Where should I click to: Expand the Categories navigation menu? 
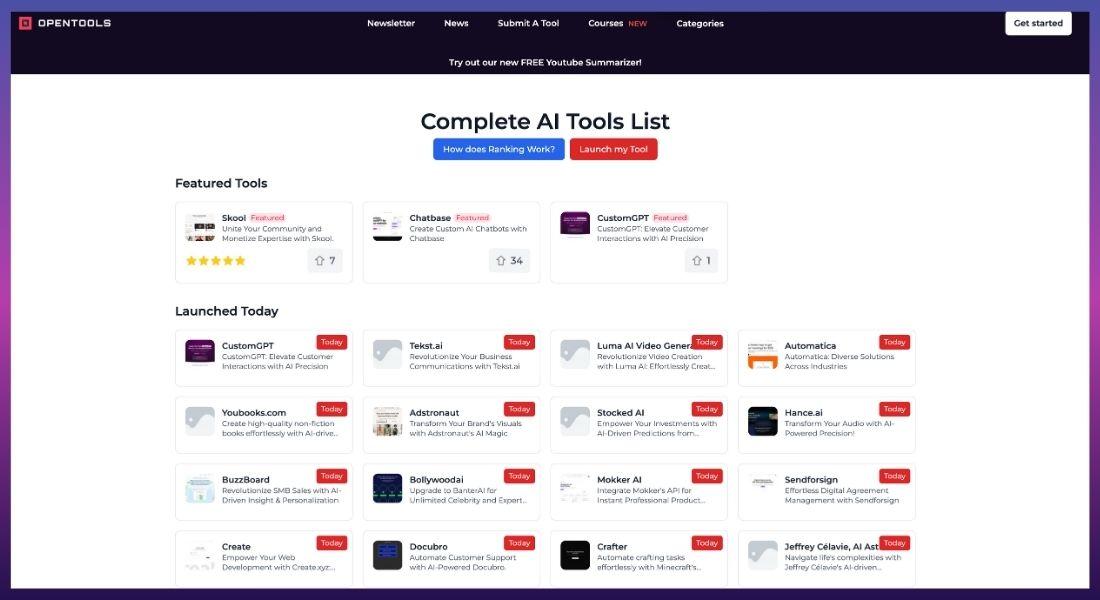coord(700,23)
